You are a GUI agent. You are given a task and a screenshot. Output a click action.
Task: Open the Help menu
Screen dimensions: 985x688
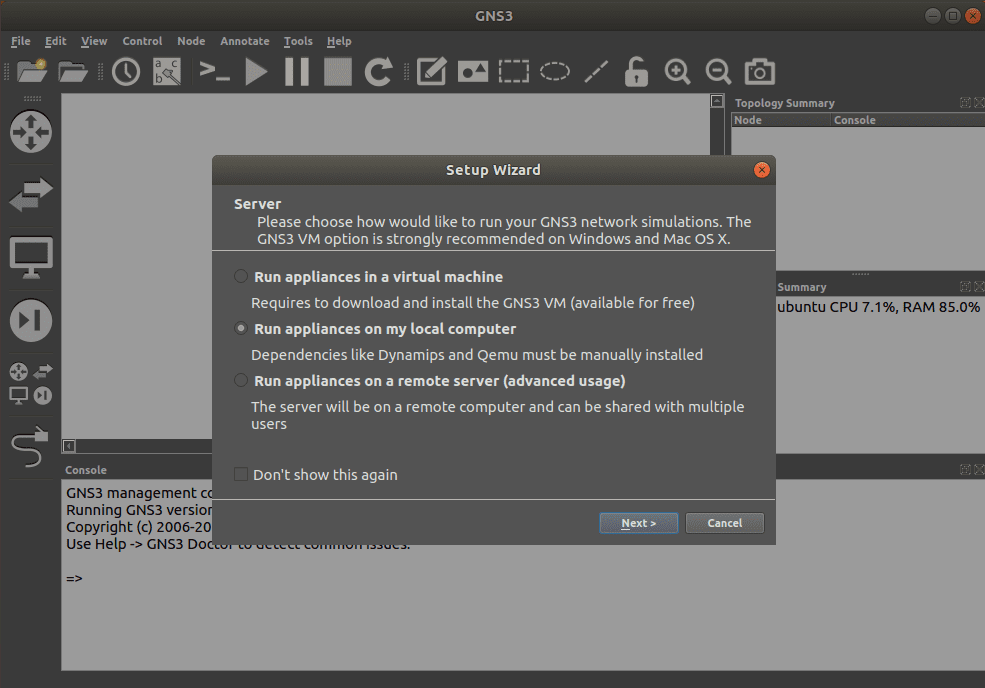(339, 41)
